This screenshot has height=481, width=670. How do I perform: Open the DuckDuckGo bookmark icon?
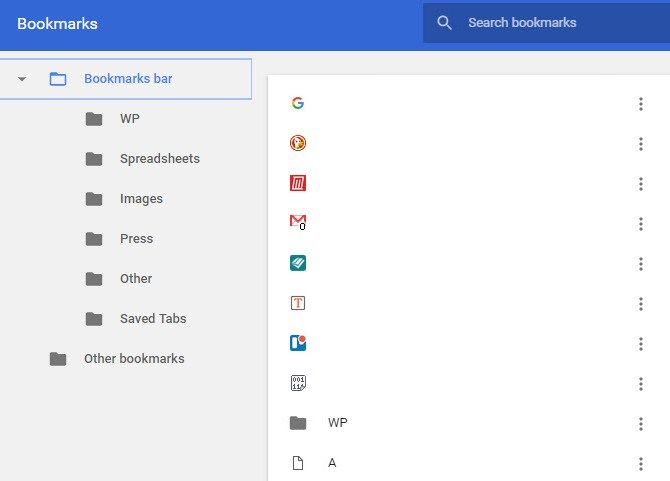pos(297,143)
